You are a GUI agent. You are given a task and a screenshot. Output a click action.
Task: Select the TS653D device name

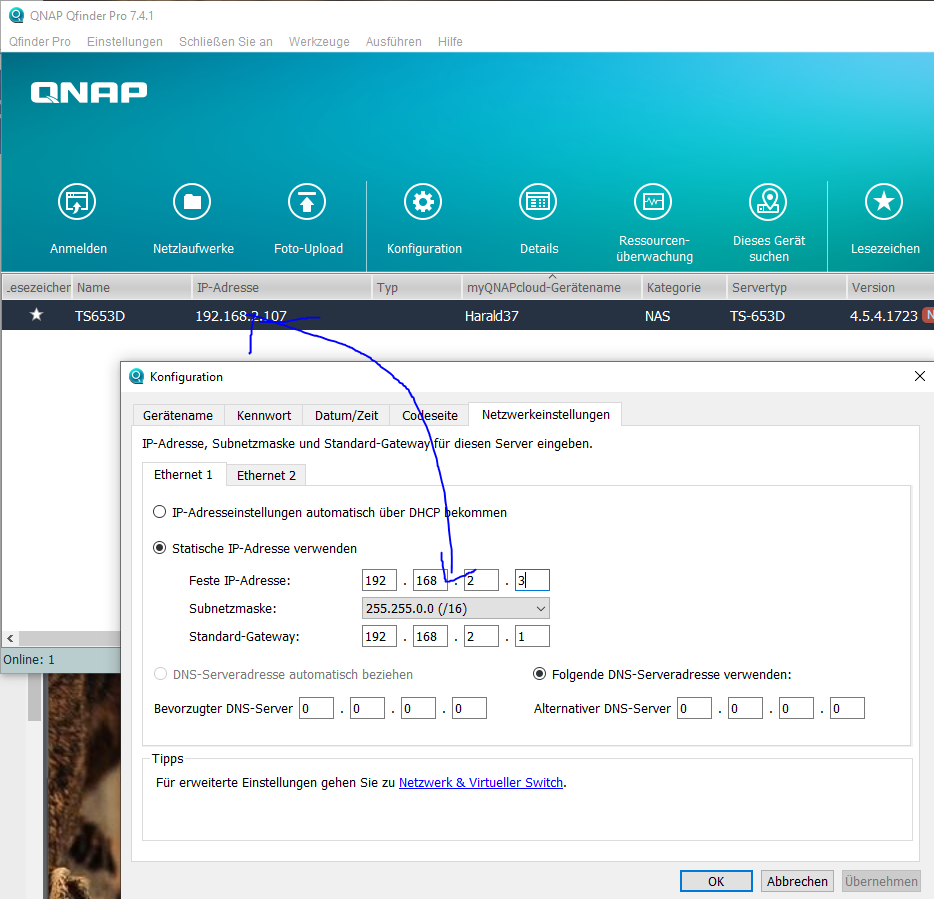pyautogui.click(x=99, y=316)
